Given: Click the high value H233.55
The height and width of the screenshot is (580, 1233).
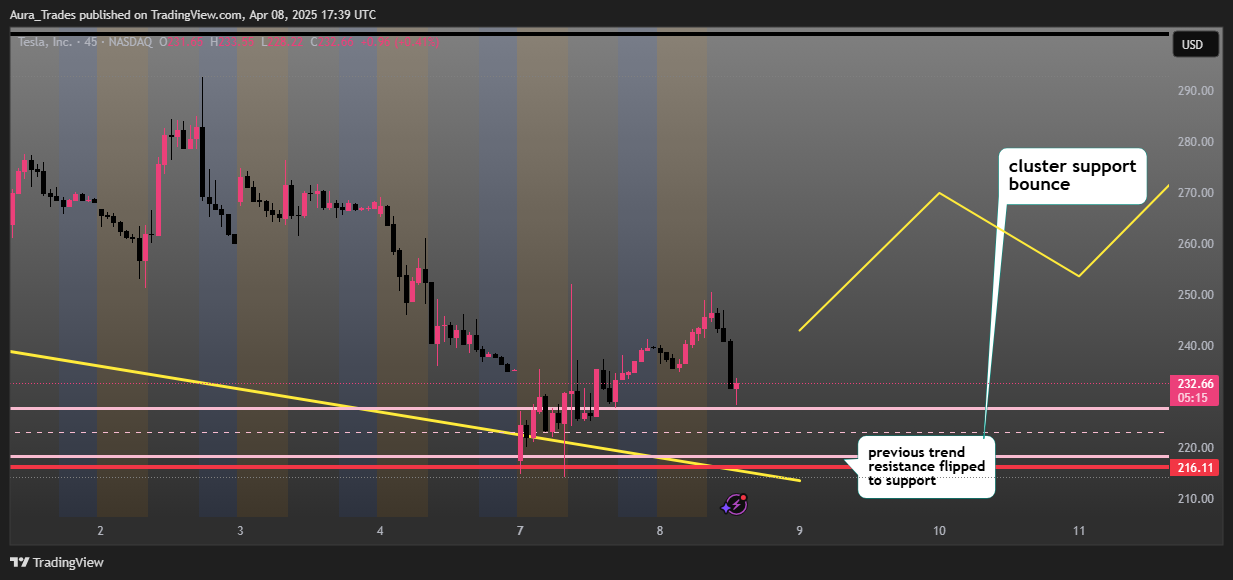Looking at the screenshot, I should point(232,42).
